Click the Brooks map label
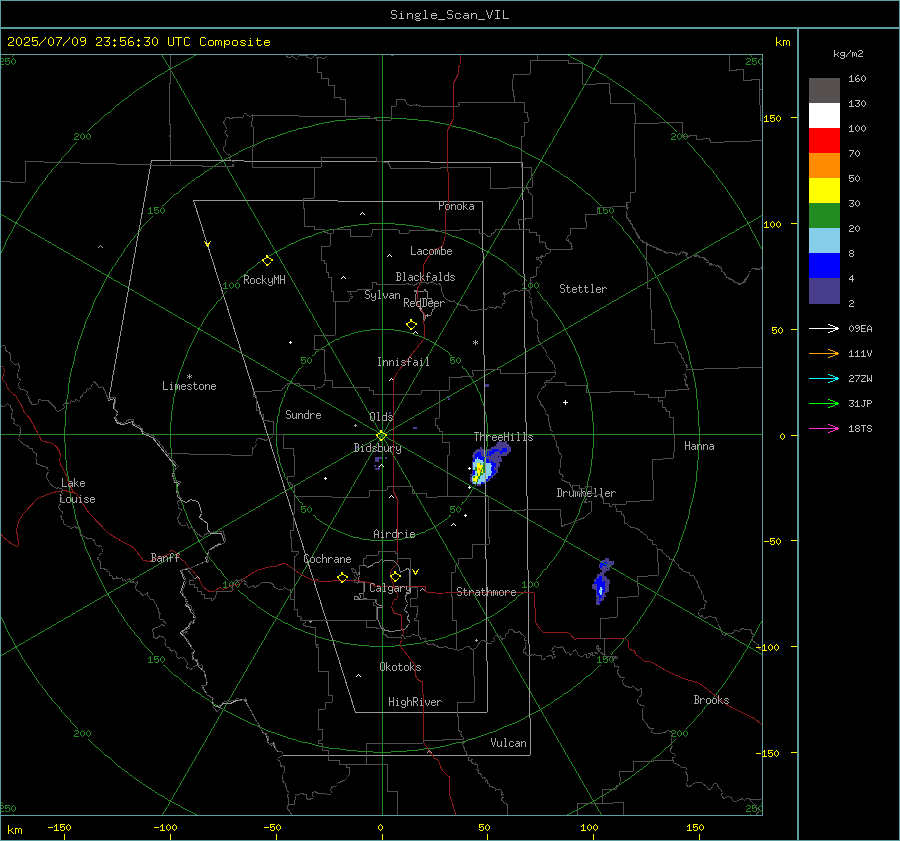The width and height of the screenshot is (900, 841). (711, 700)
